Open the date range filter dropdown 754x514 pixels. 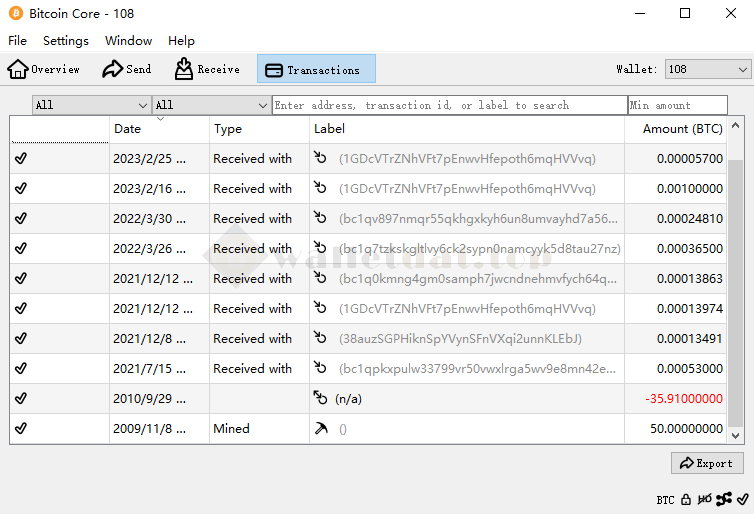(91, 105)
